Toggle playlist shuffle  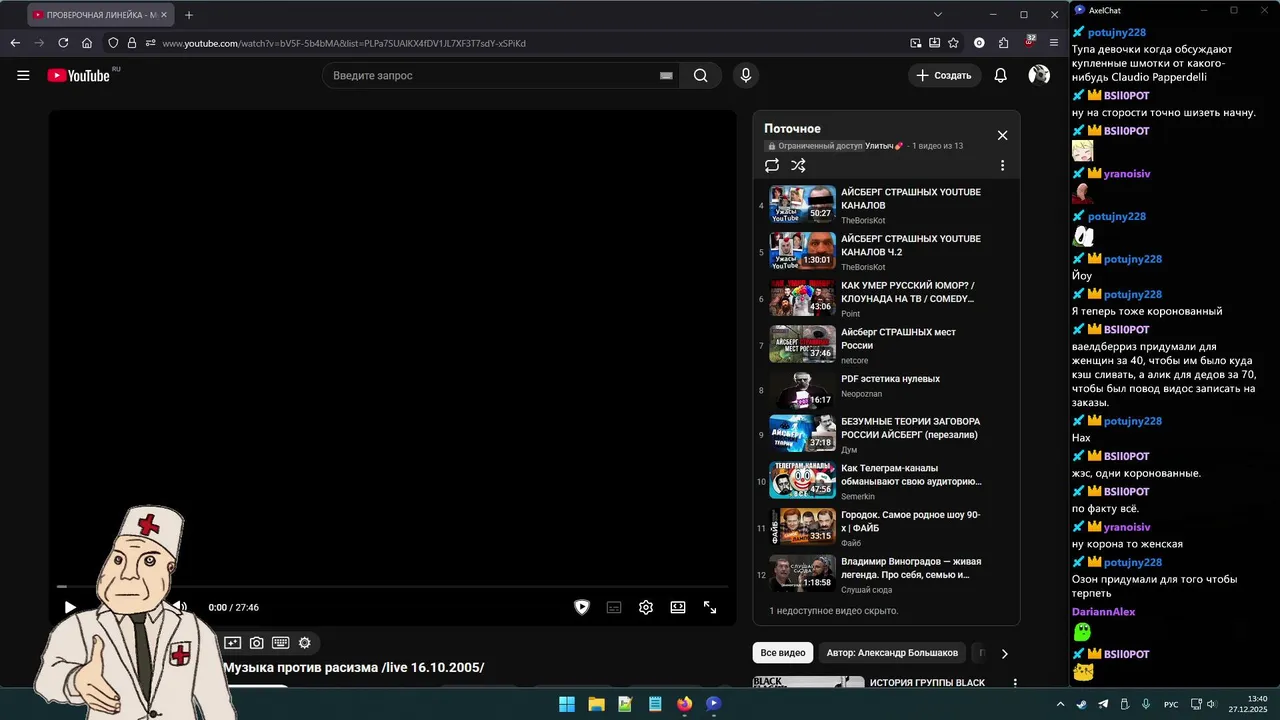(798, 166)
